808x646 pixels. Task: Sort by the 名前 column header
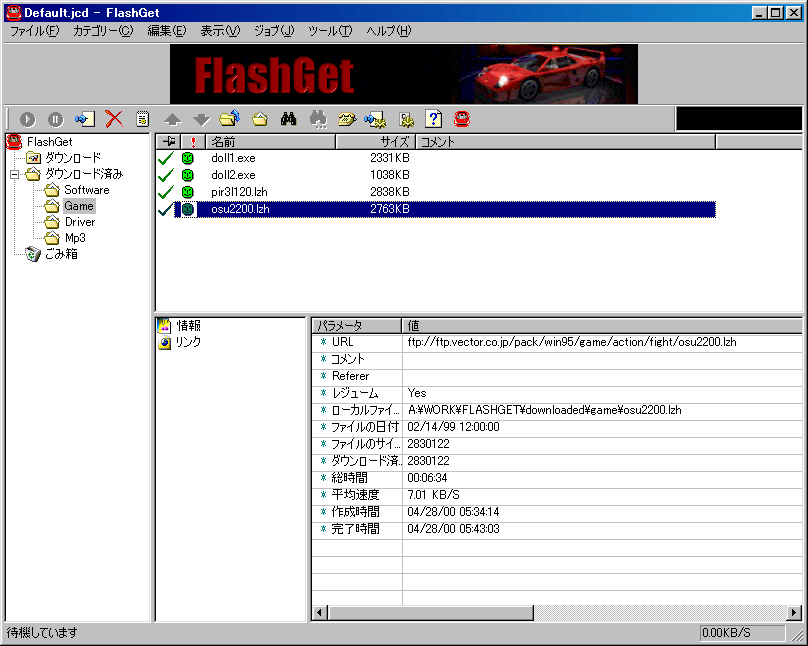tap(271, 142)
